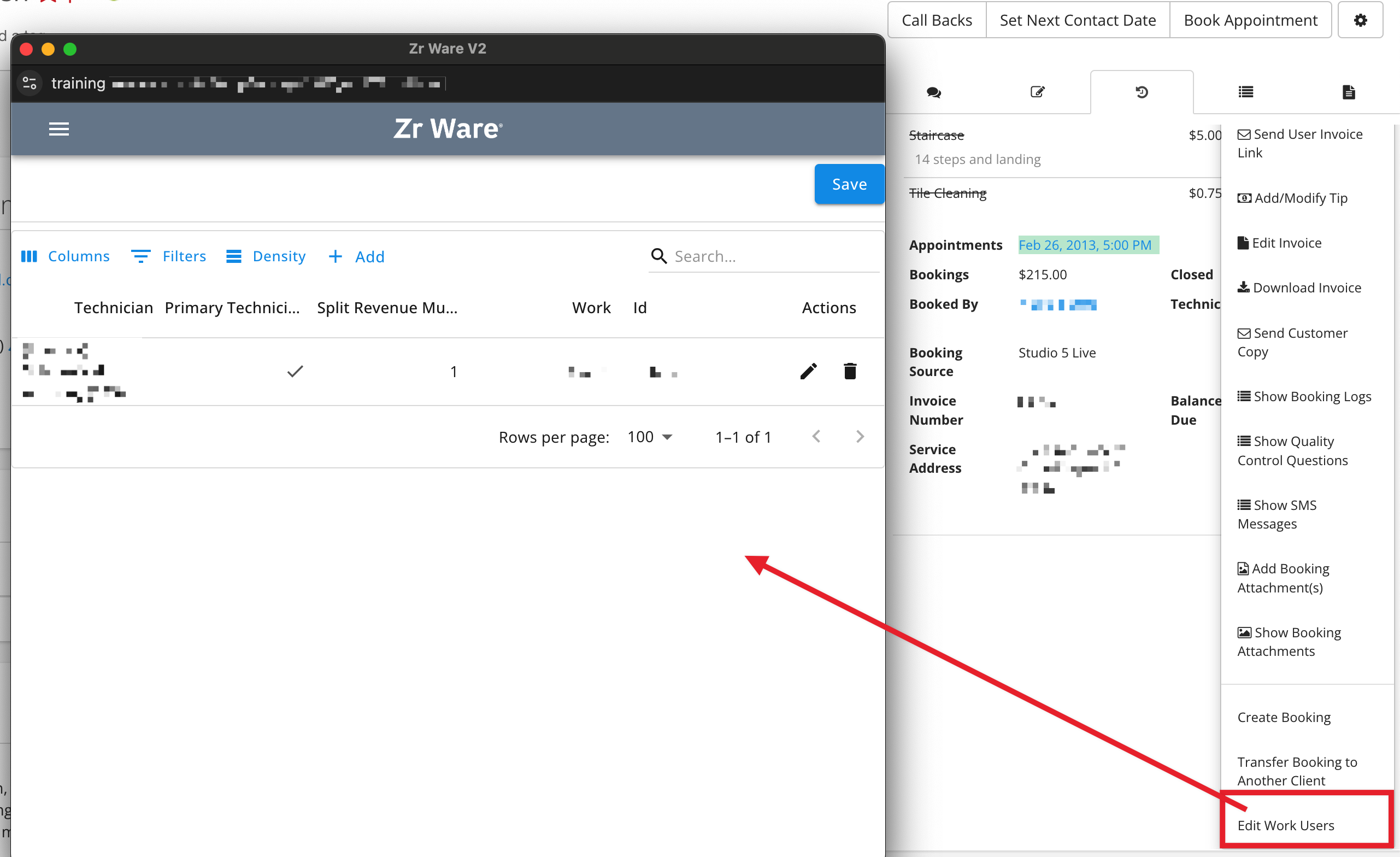The width and height of the screenshot is (1400, 857).
Task: Switch to the document tab
Action: [1349, 92]
